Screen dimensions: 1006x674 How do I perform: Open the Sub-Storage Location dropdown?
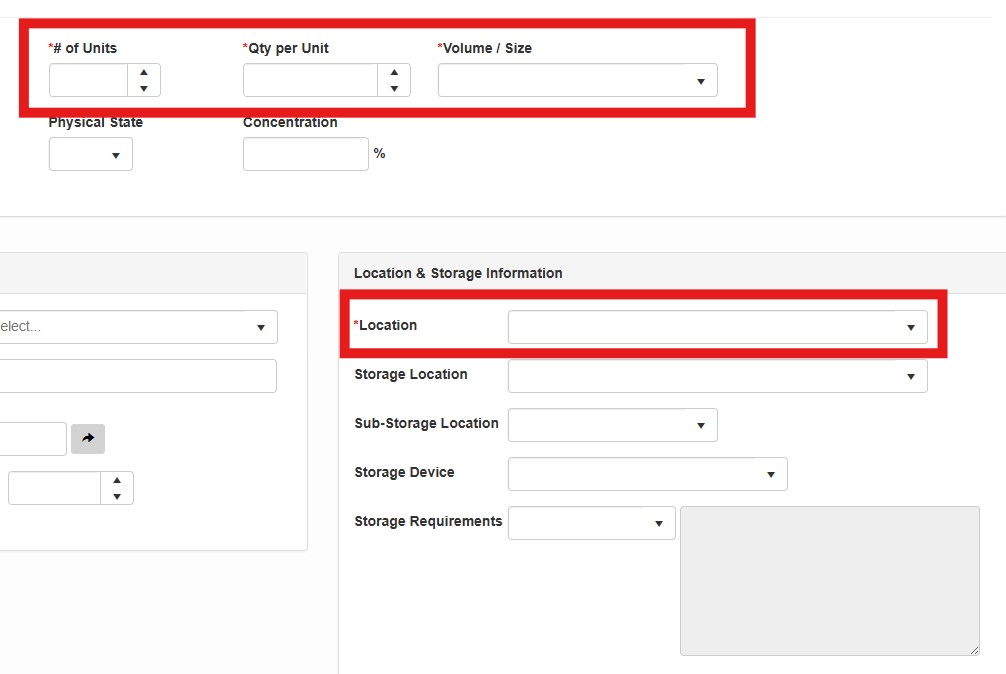pyautogui.click(x=612, y=425)
